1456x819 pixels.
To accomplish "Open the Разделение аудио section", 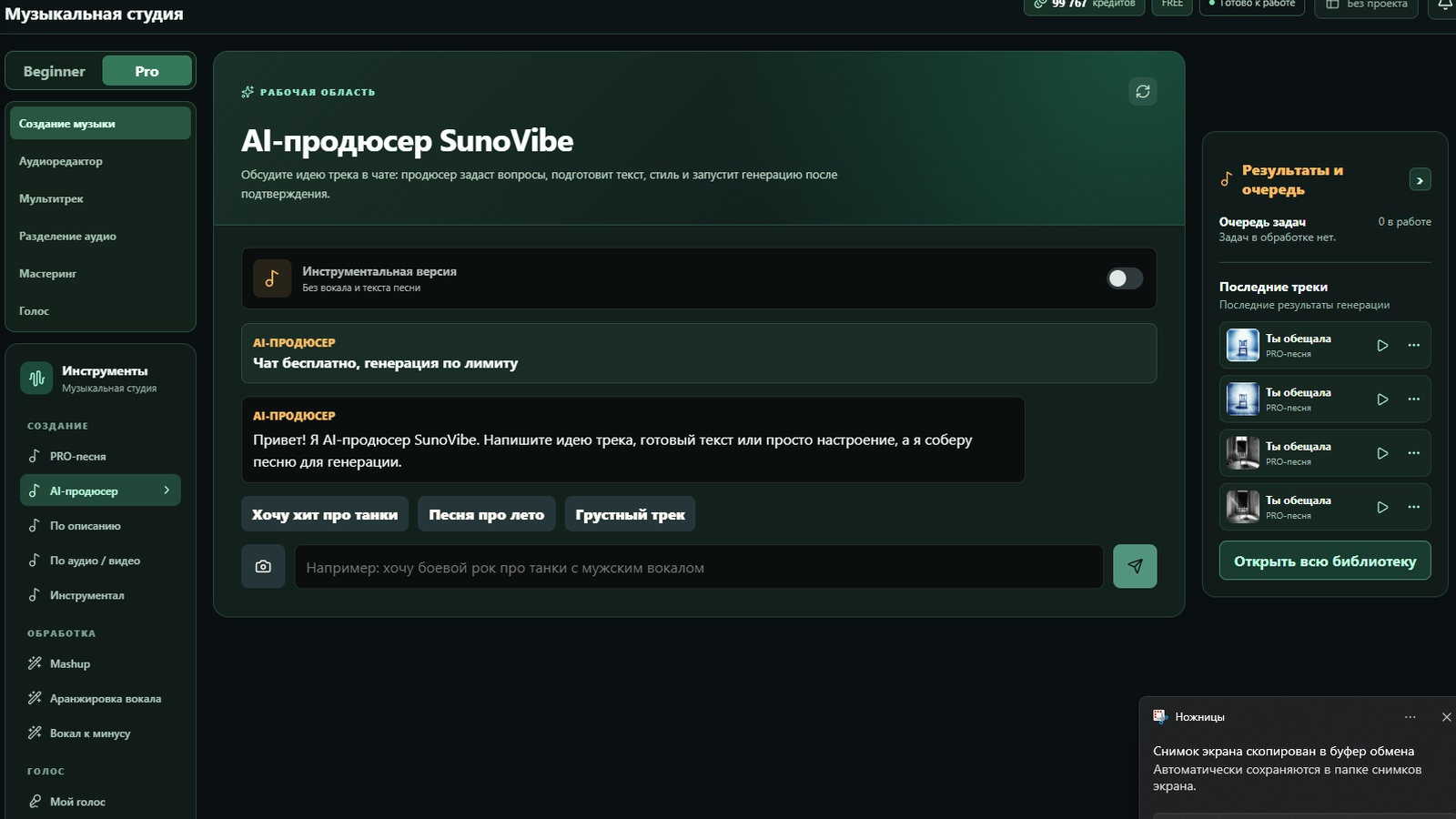I will tap(100, 236).
